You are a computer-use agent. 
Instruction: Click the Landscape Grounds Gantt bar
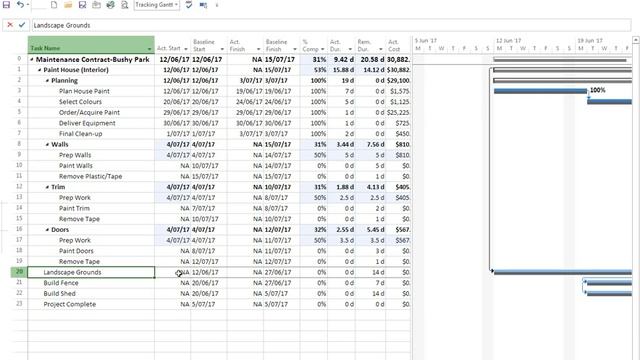coord(562,272)
